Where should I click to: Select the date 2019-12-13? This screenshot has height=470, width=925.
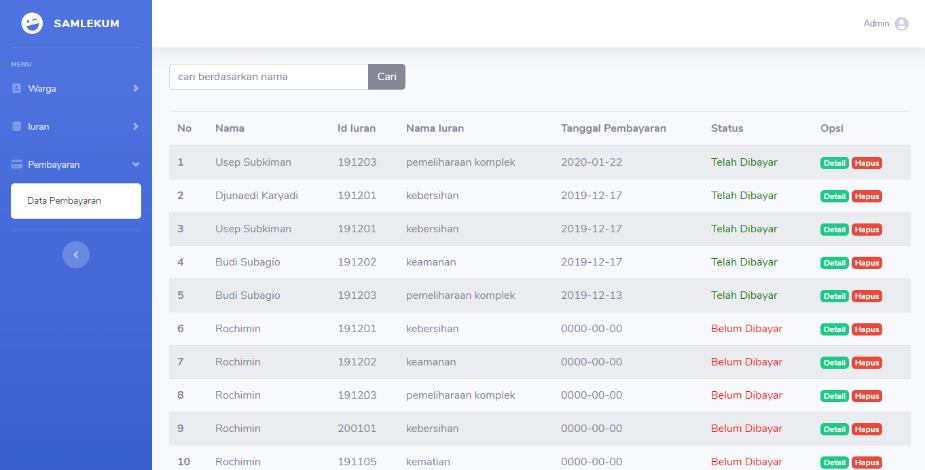point(592,295)
